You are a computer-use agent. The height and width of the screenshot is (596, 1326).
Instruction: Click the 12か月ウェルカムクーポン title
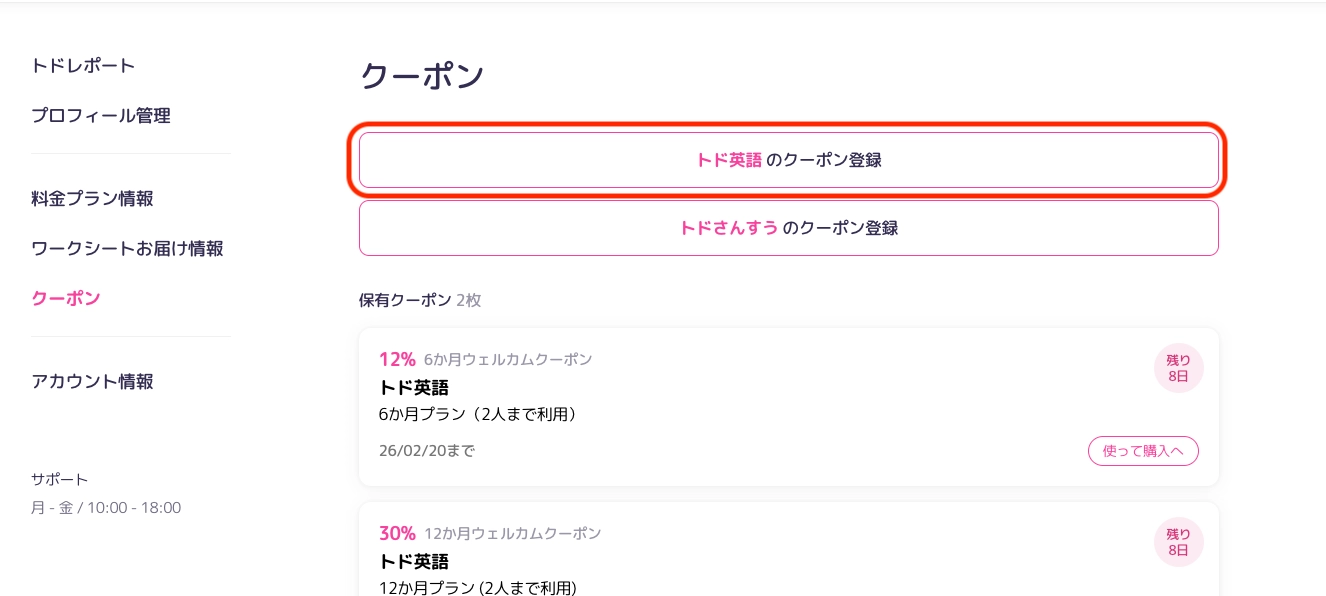(512, 534)
